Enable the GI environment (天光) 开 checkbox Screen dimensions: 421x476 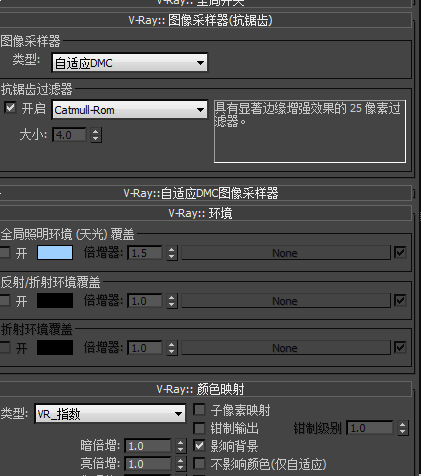[5, 252]
